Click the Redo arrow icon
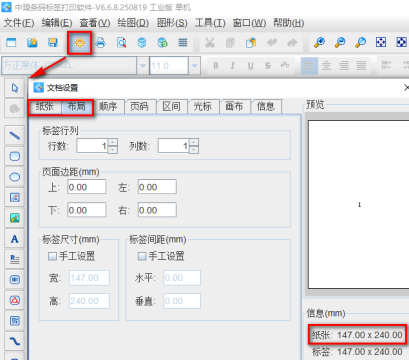409x361 pixels. (x=292, y=43)
